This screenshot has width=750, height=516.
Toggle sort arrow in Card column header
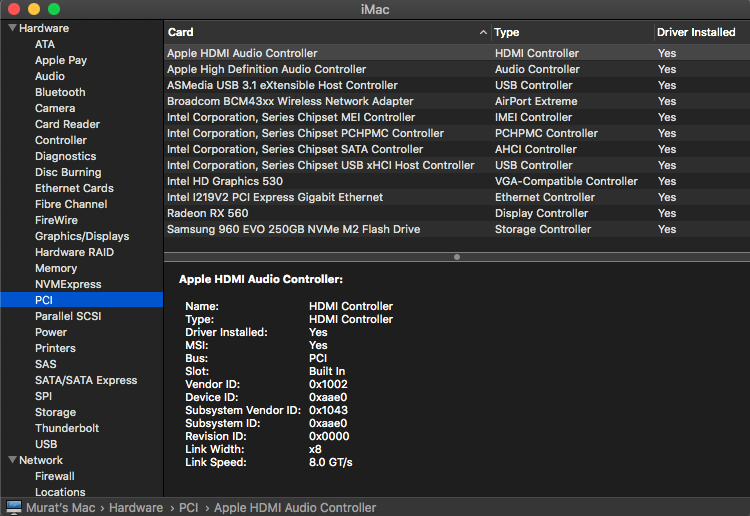tap(483, 32)
